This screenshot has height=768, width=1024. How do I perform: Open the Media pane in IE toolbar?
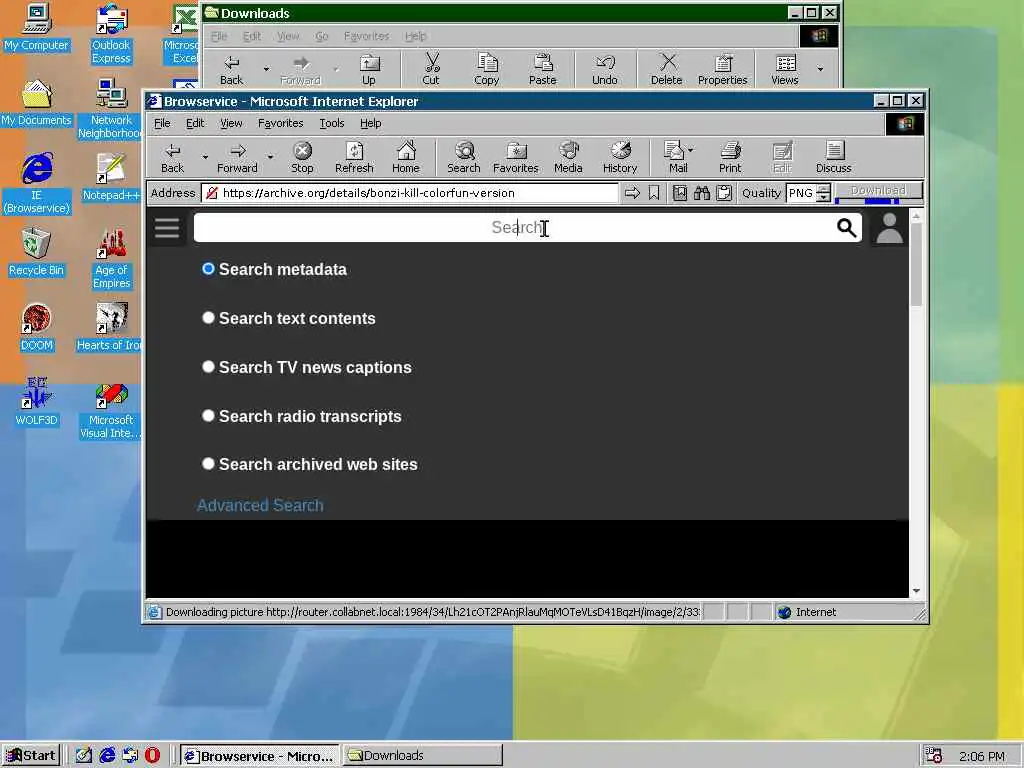568,157
